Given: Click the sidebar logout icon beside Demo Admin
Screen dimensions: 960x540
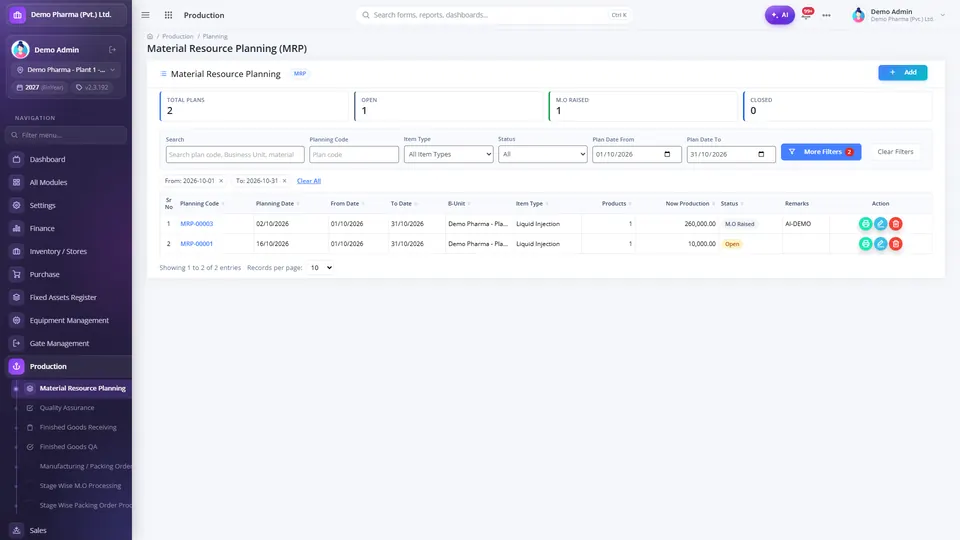Looking at the screenshot, I should point(113,50).
